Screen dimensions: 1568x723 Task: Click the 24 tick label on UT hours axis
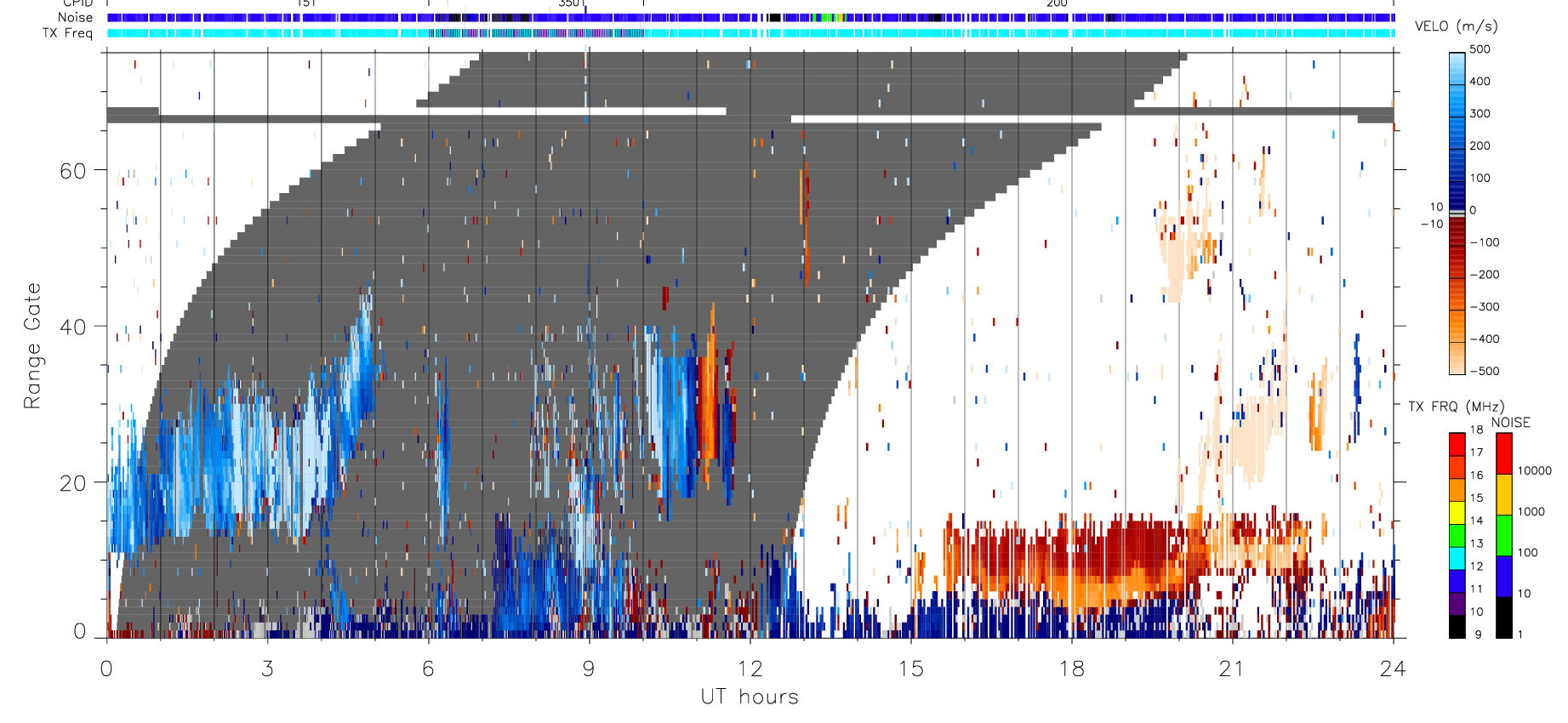1393,669
